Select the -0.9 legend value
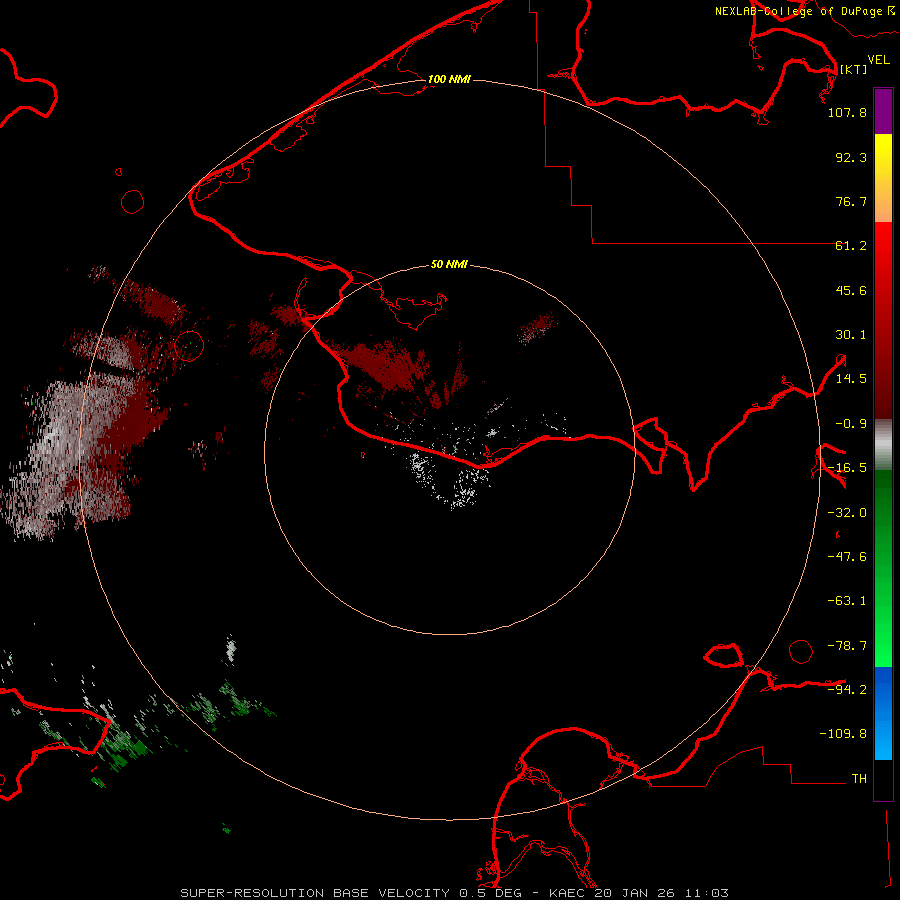The height and width of the screenshot is (900, 900). click(851, 424)
